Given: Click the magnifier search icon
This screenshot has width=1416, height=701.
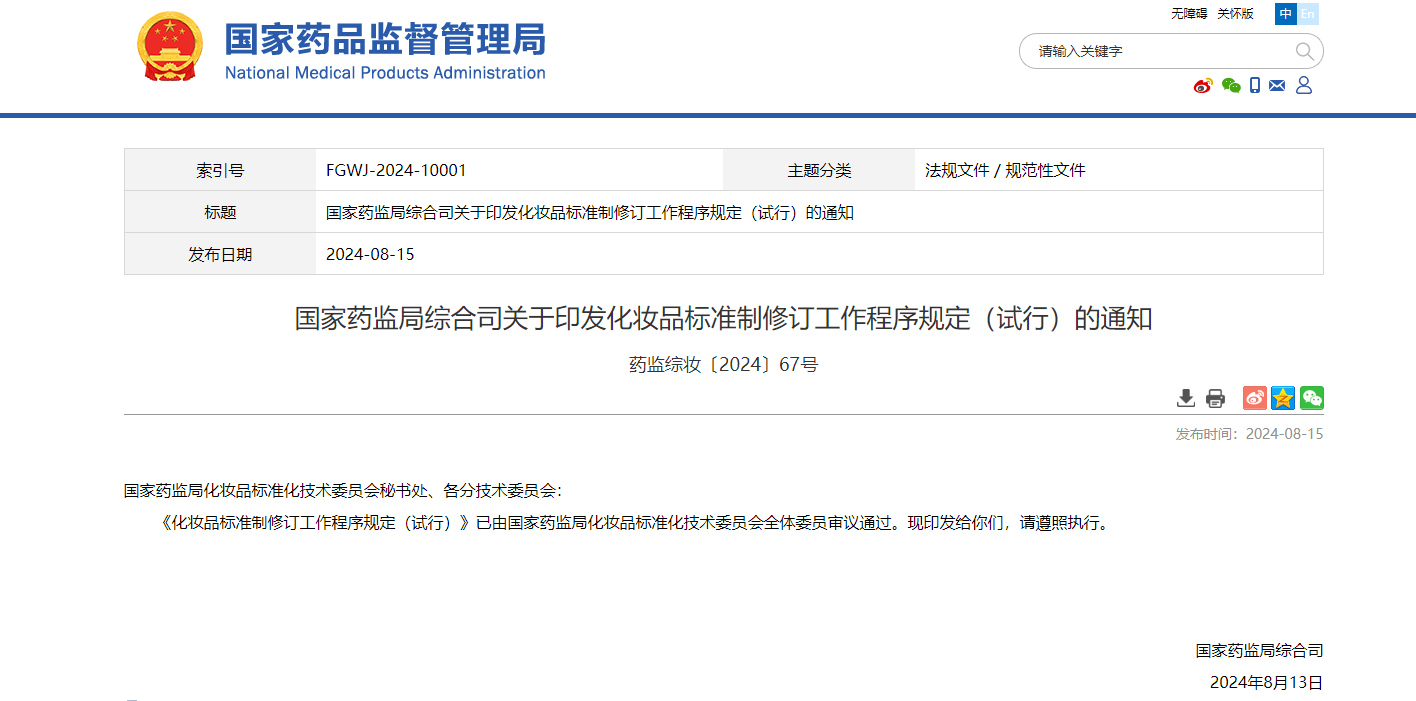Looking at the screenshot, I should (x=1304, y=51).
